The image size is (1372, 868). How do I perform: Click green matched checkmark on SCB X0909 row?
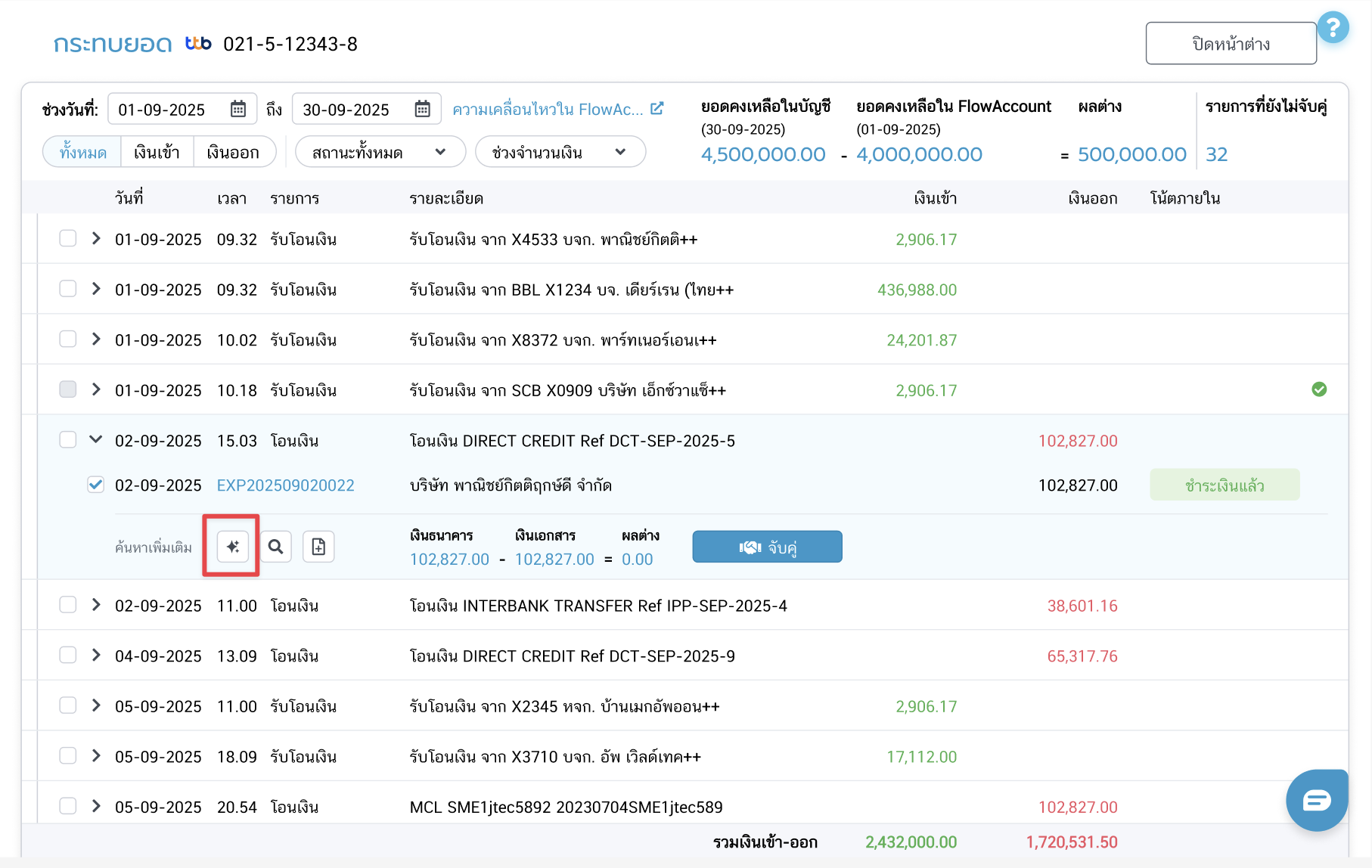point(1319,390)
